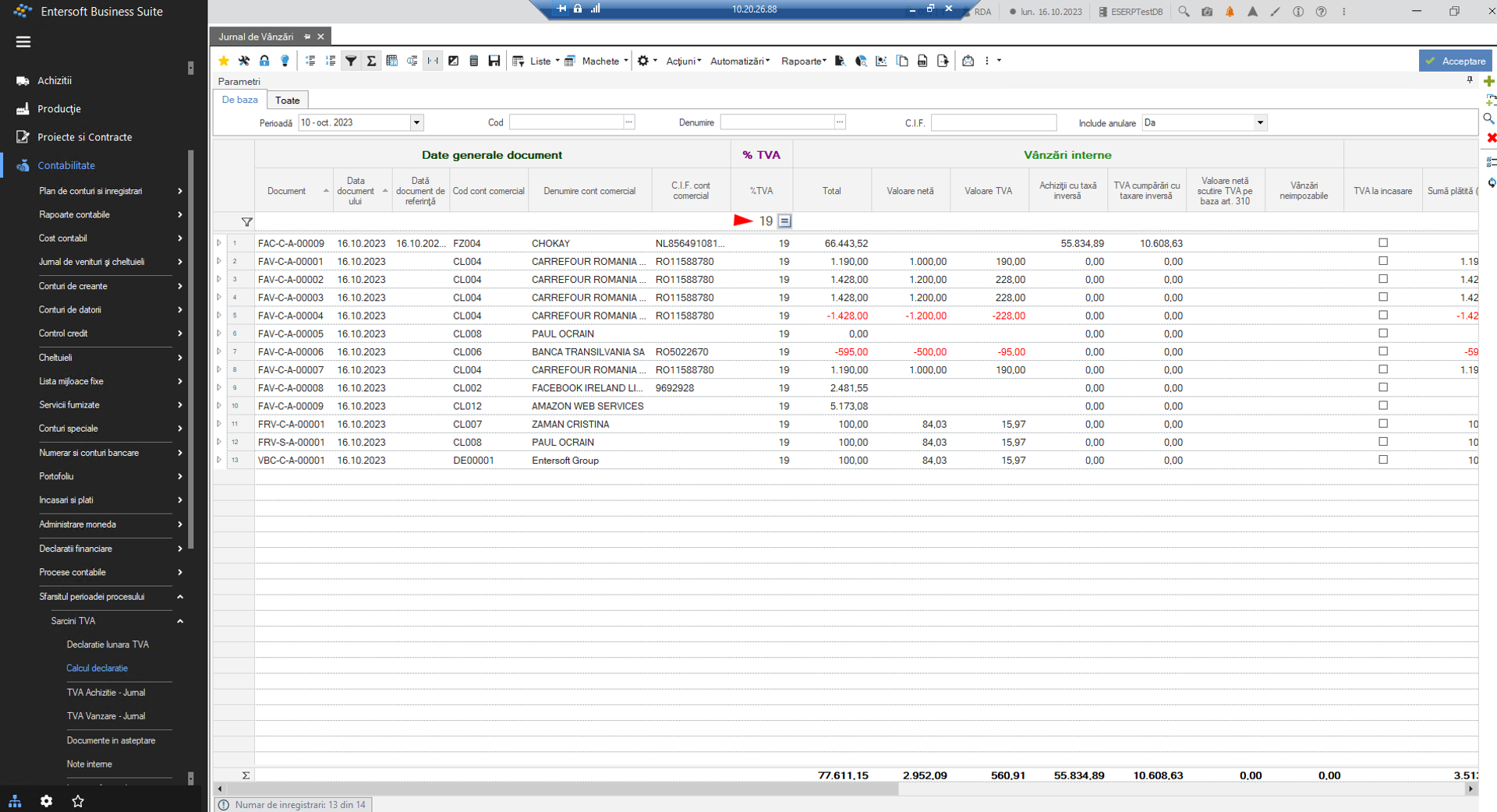Screen dimensions: 1497x812
Task: Switch to the Toate tab
Action: (287, 101)
